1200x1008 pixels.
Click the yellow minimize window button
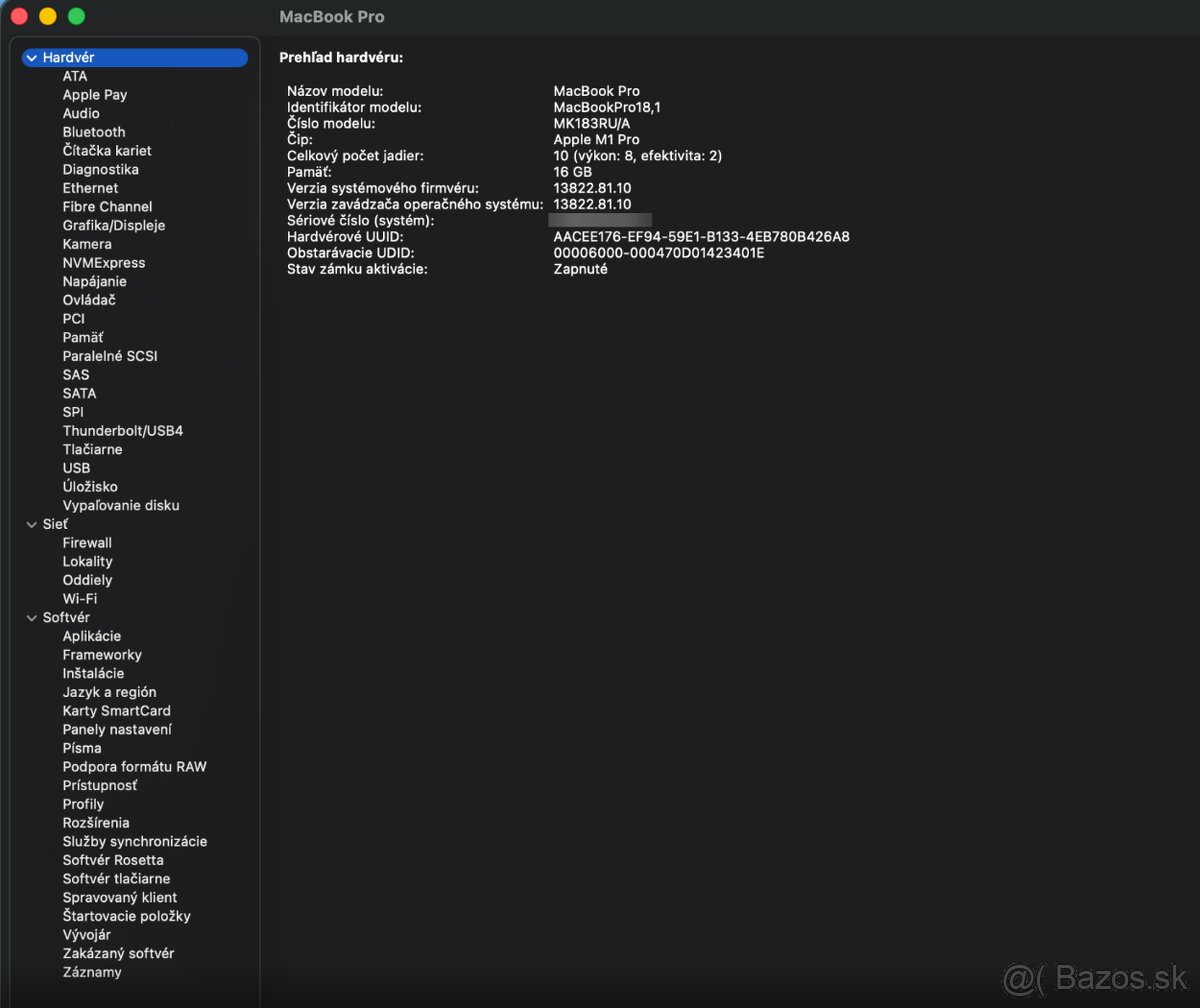pyautogui.click(x=47, y=16)
